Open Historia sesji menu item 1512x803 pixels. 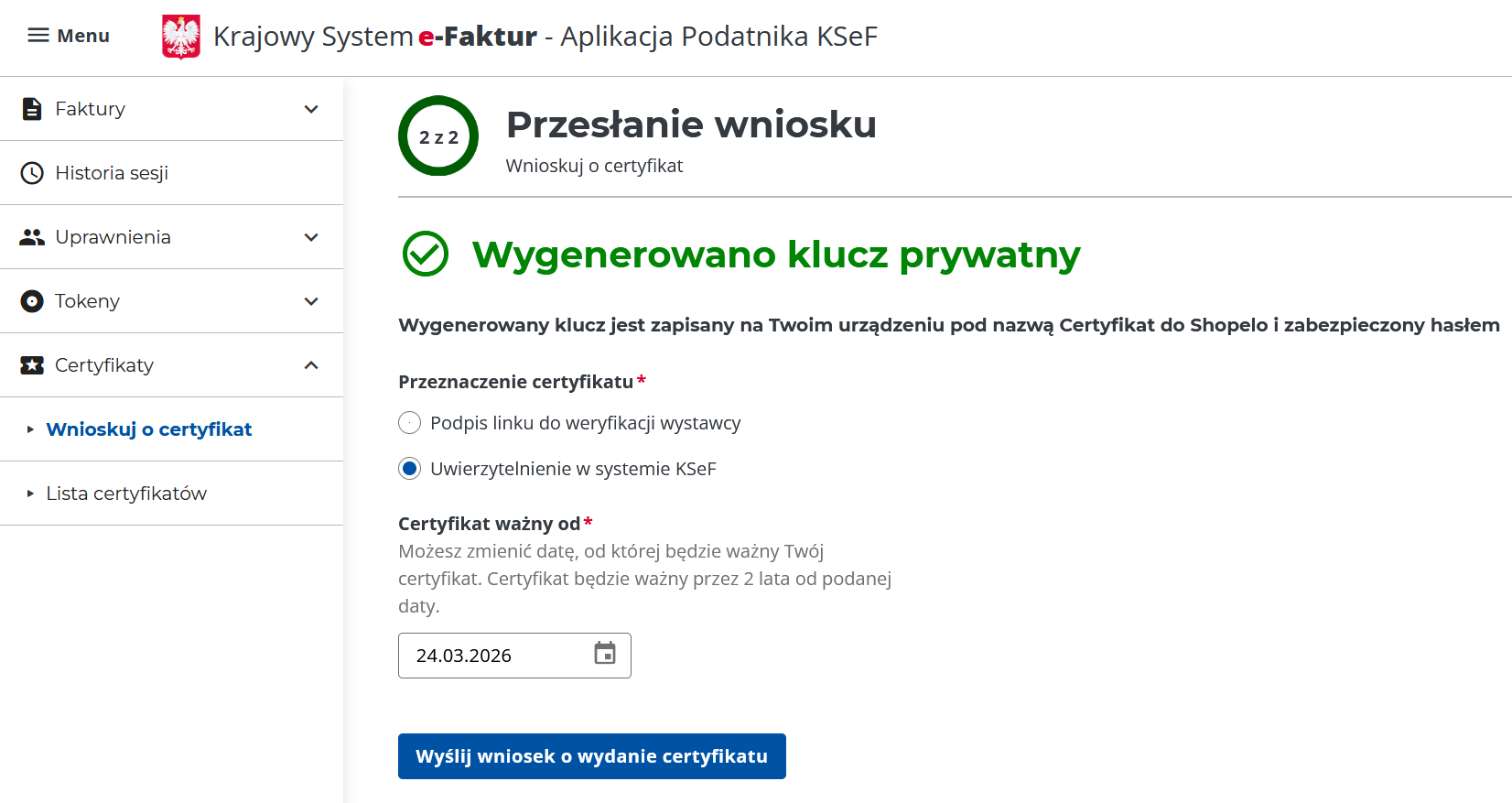point(112,173)
